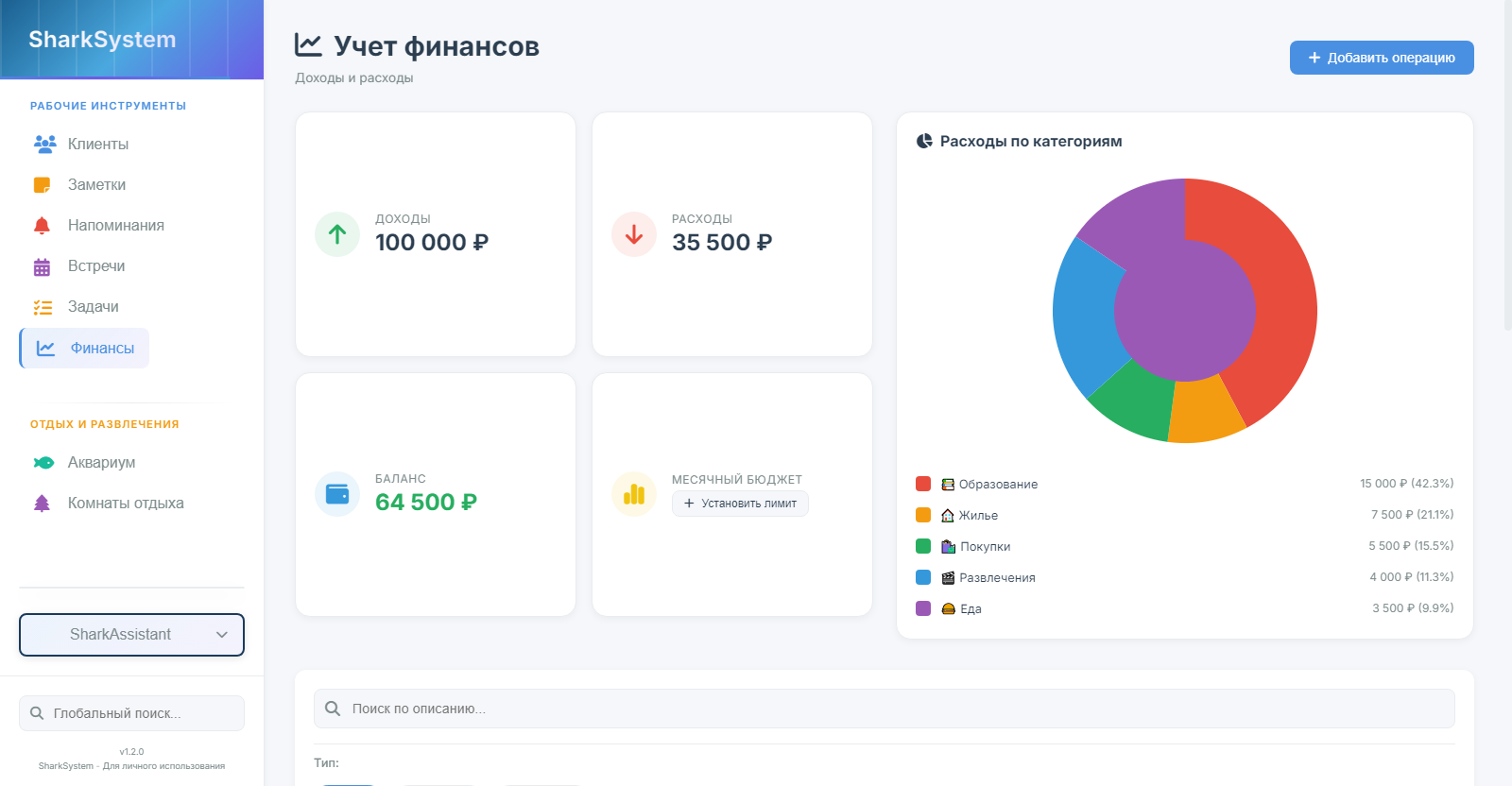This screenshot has width=1512, height=786.
Task: Click the chart icon beside Учет финансов heading
Action: pos(308,44)
